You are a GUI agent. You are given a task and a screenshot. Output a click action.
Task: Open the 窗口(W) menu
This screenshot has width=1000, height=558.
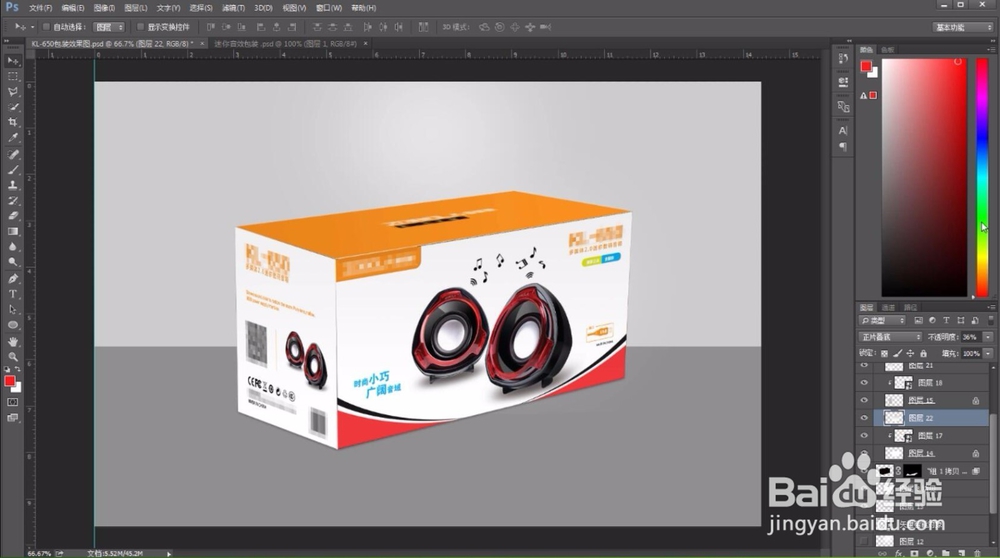pyautogui.click(x=329, y=8)
